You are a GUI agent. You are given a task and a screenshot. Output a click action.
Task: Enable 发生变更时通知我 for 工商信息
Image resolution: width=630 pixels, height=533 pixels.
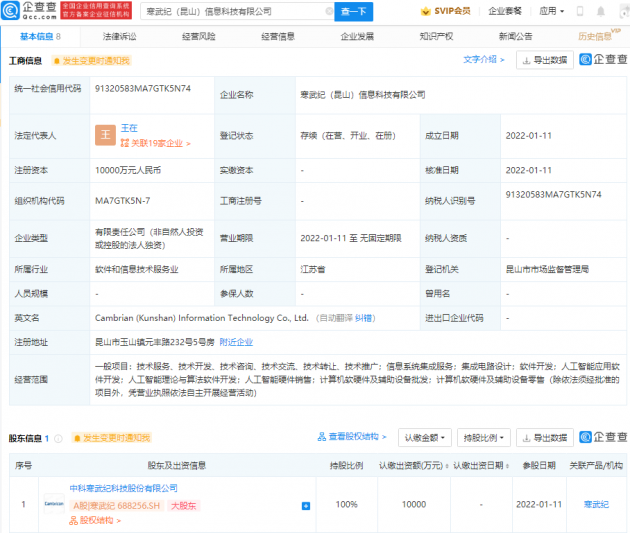coord(92,61)
